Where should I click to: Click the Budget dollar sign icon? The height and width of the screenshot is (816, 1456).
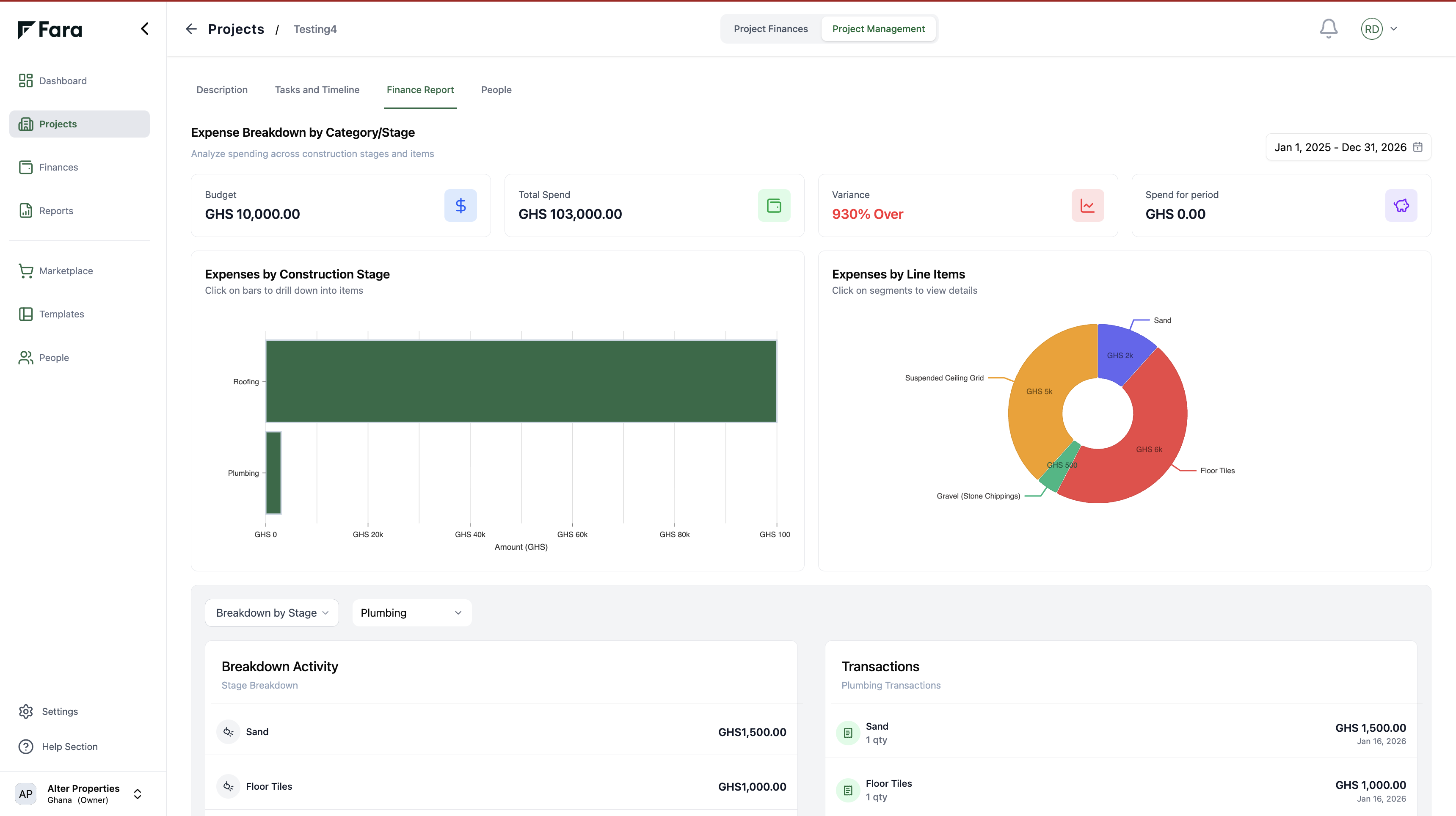(x=460, y=205)
